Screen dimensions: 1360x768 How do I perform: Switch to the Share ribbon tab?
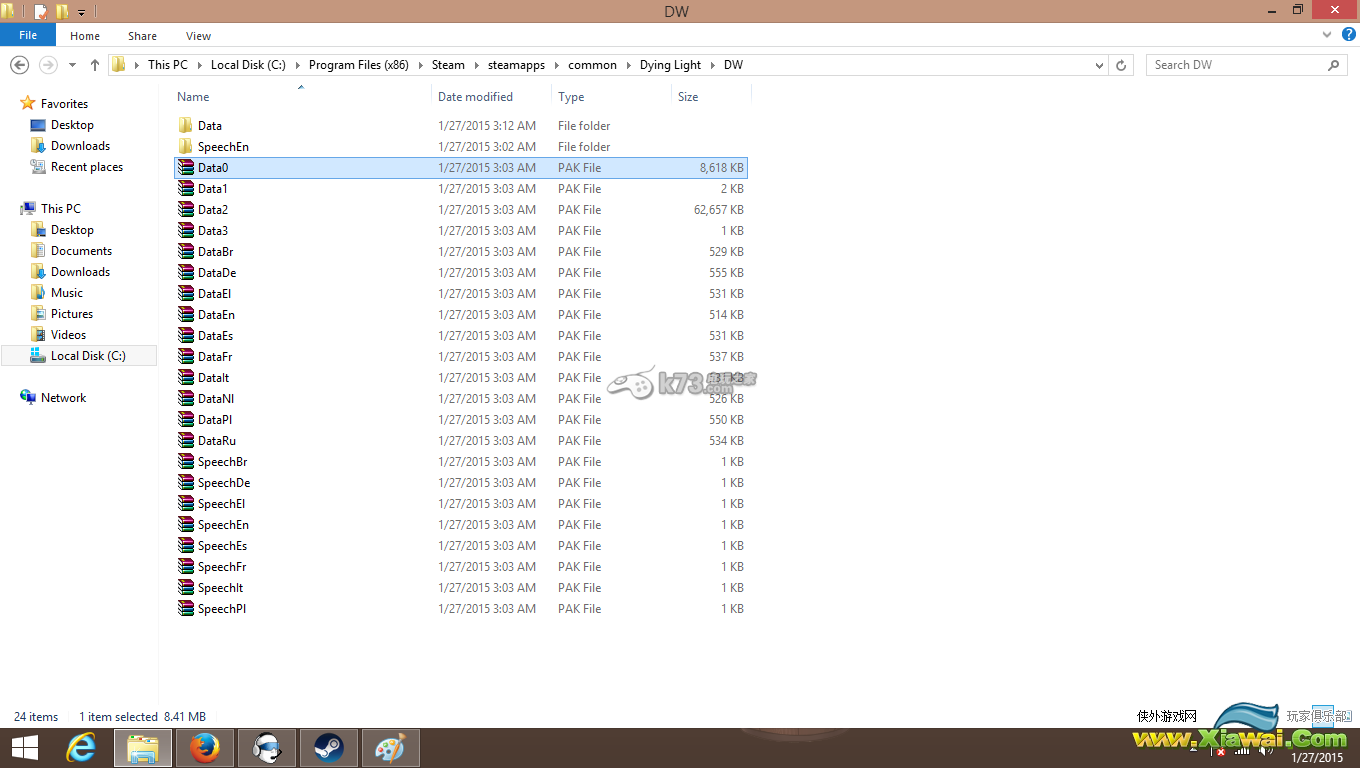point(142,36)
